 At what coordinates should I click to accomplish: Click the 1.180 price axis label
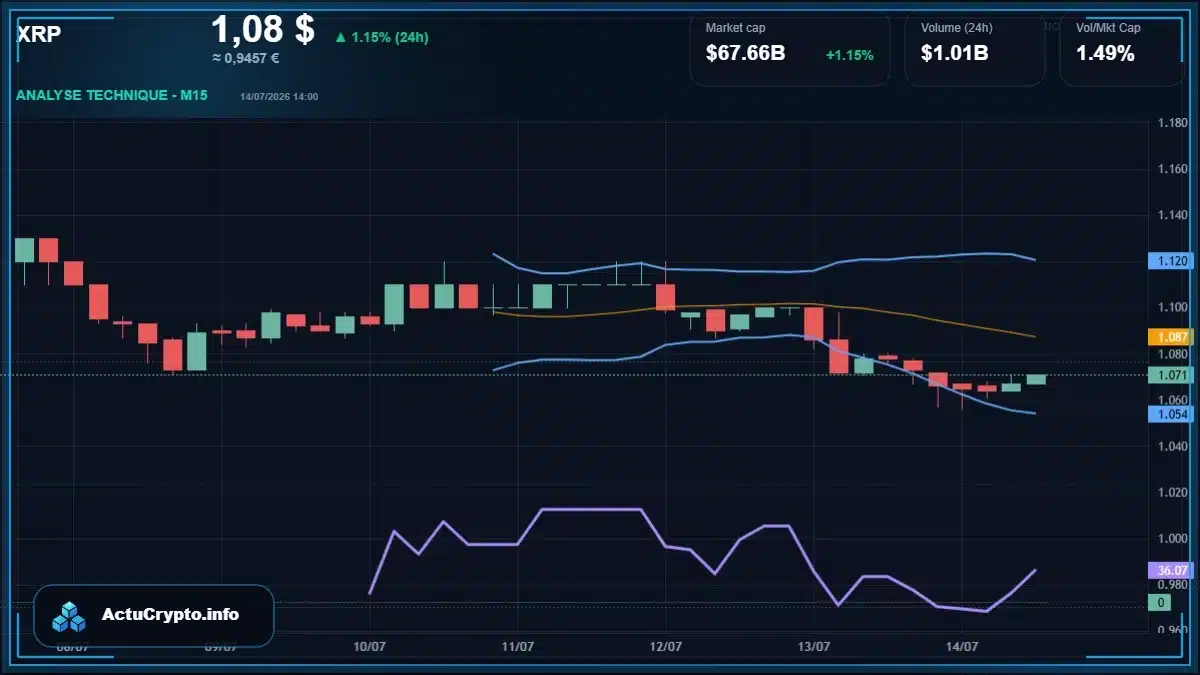[x=1171, y=123]
